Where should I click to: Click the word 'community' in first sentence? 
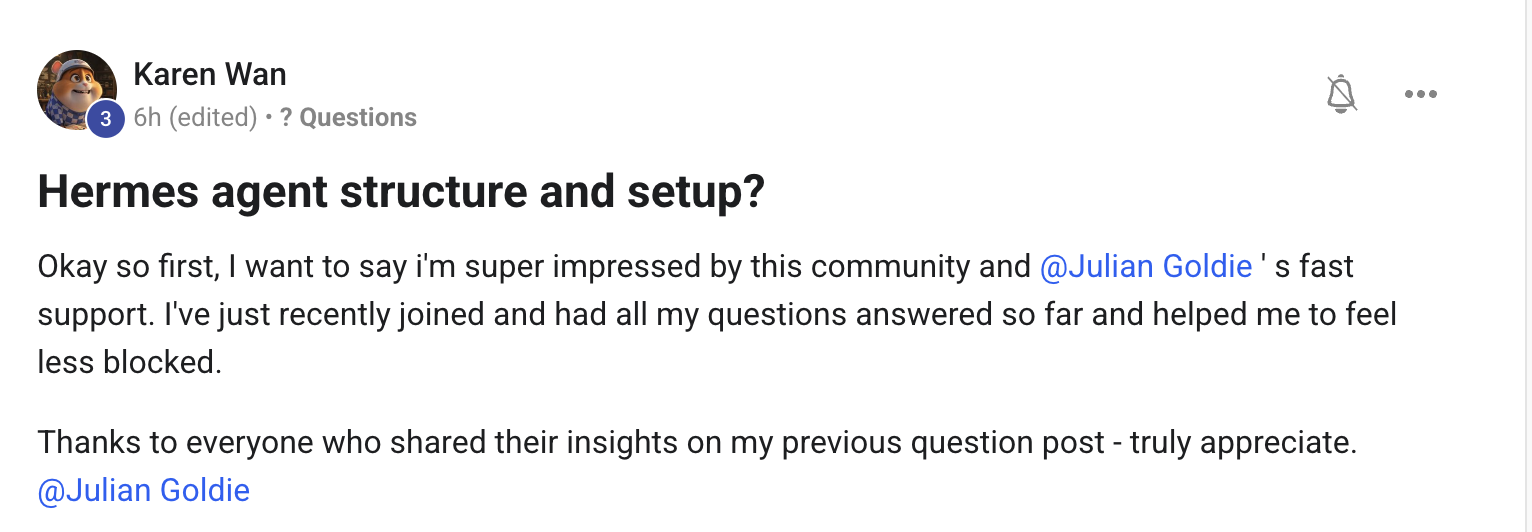(886, 267)
